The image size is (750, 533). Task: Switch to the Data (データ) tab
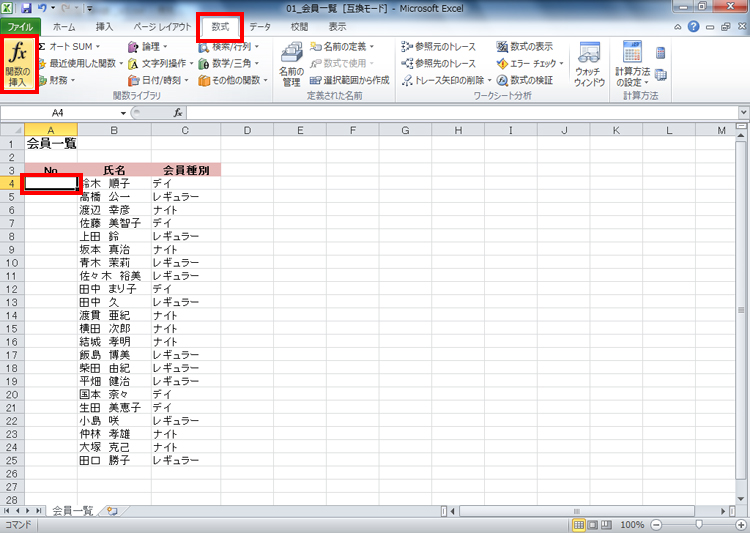coord(260,27)
